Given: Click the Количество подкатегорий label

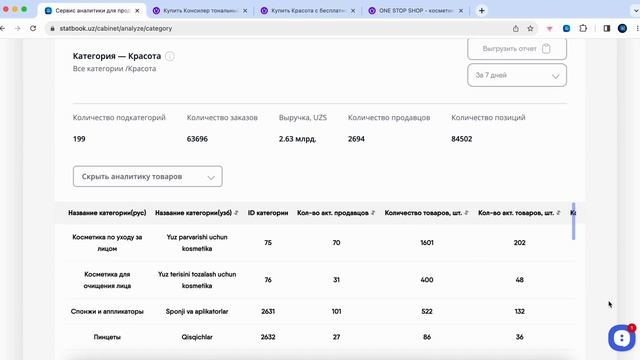Looking at the screenshot, I should [x=119, y=118].
